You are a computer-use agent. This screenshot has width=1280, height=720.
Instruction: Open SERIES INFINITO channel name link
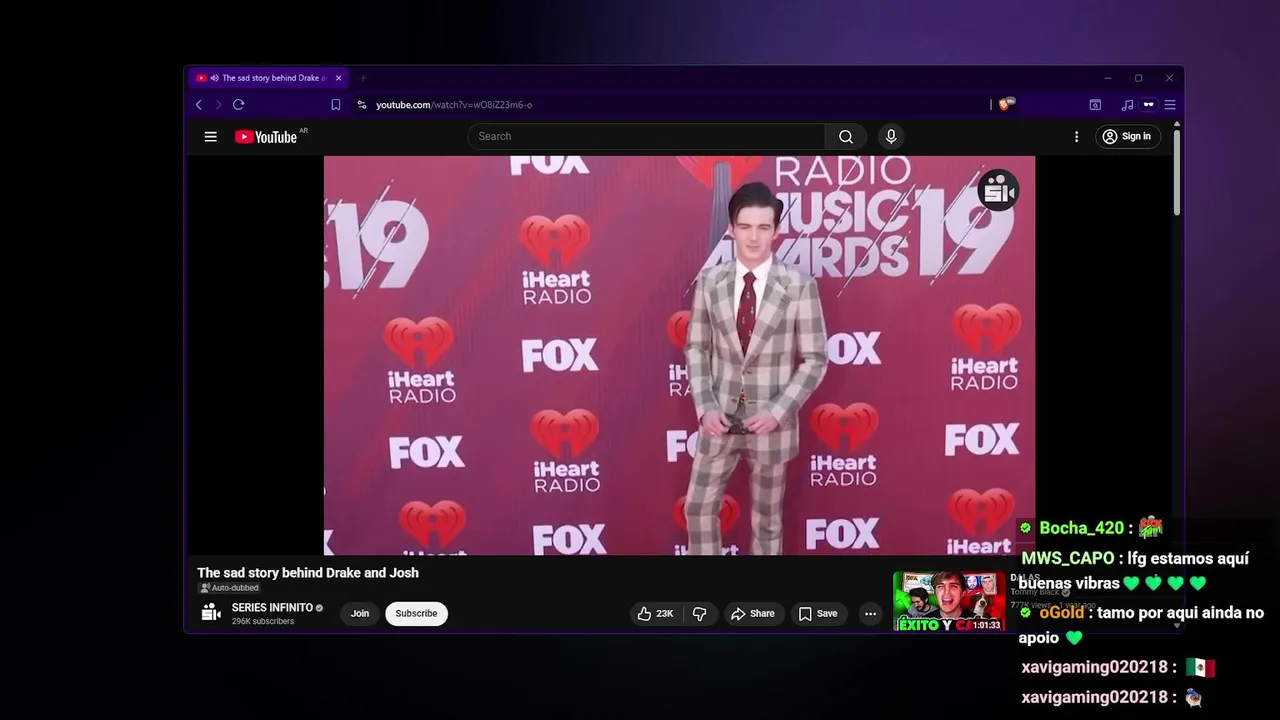coord(272,608)
